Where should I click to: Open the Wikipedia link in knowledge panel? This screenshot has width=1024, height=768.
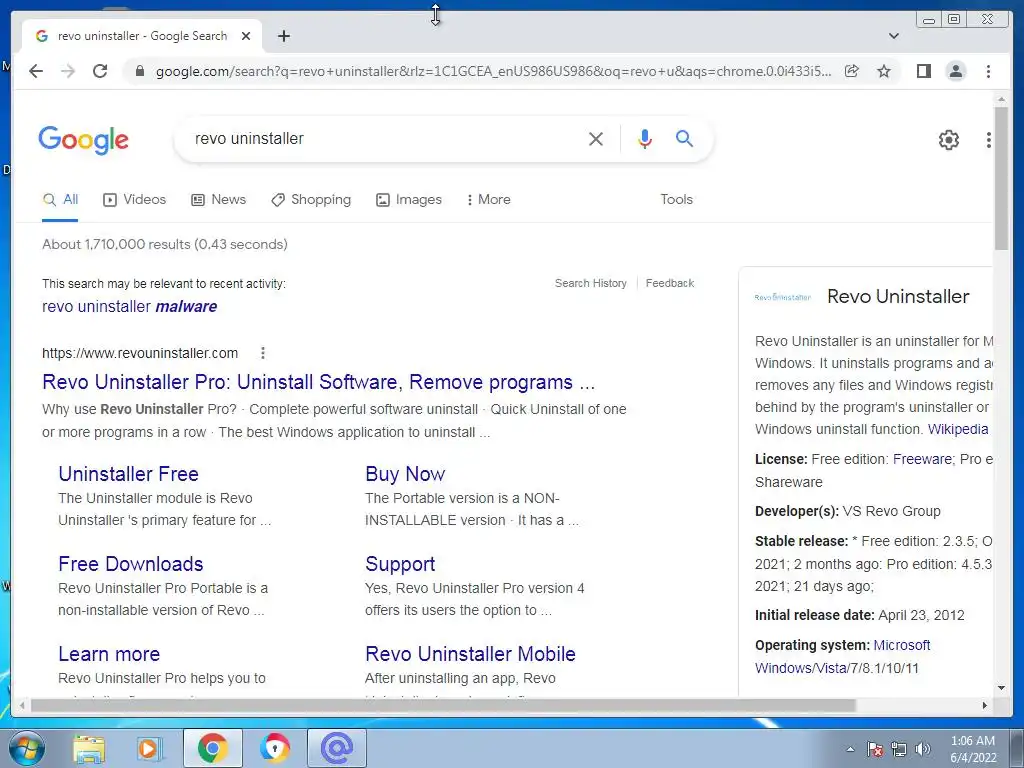pyautogui.click(x=958, y=429)
